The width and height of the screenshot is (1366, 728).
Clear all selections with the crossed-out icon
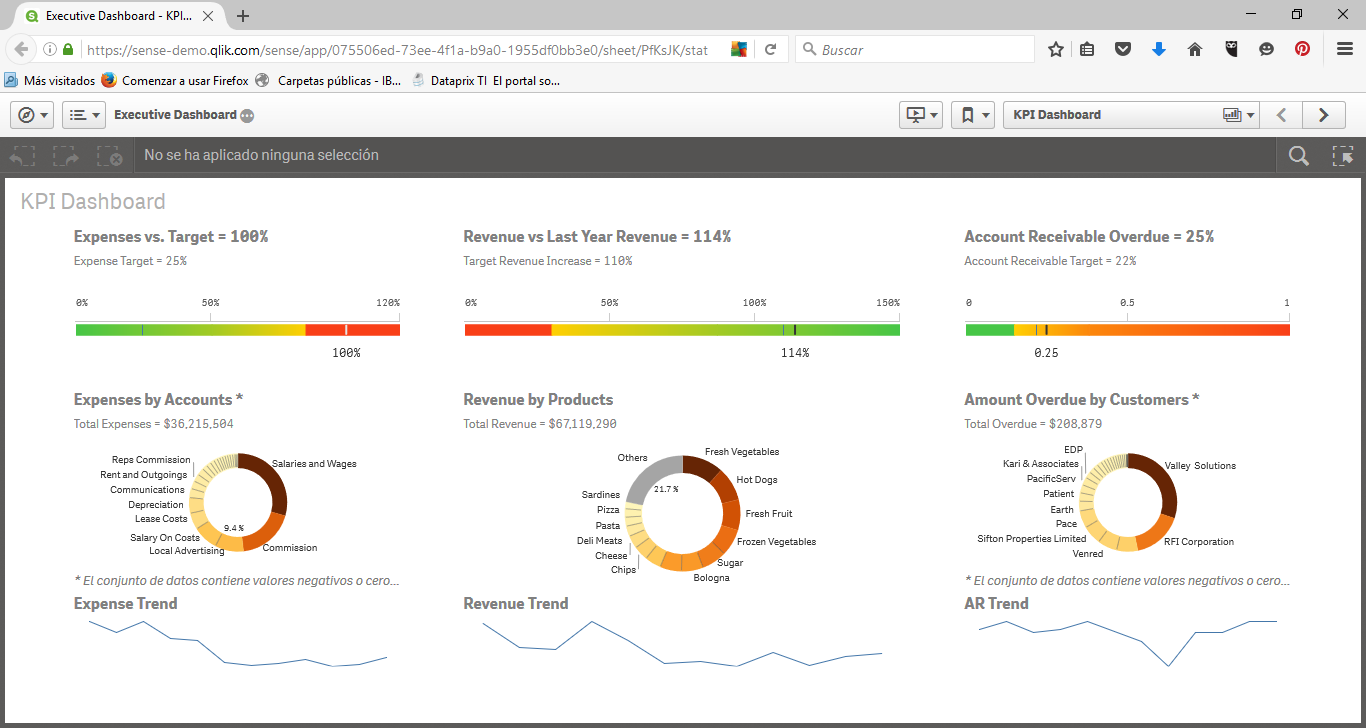[x=107, y=155]
